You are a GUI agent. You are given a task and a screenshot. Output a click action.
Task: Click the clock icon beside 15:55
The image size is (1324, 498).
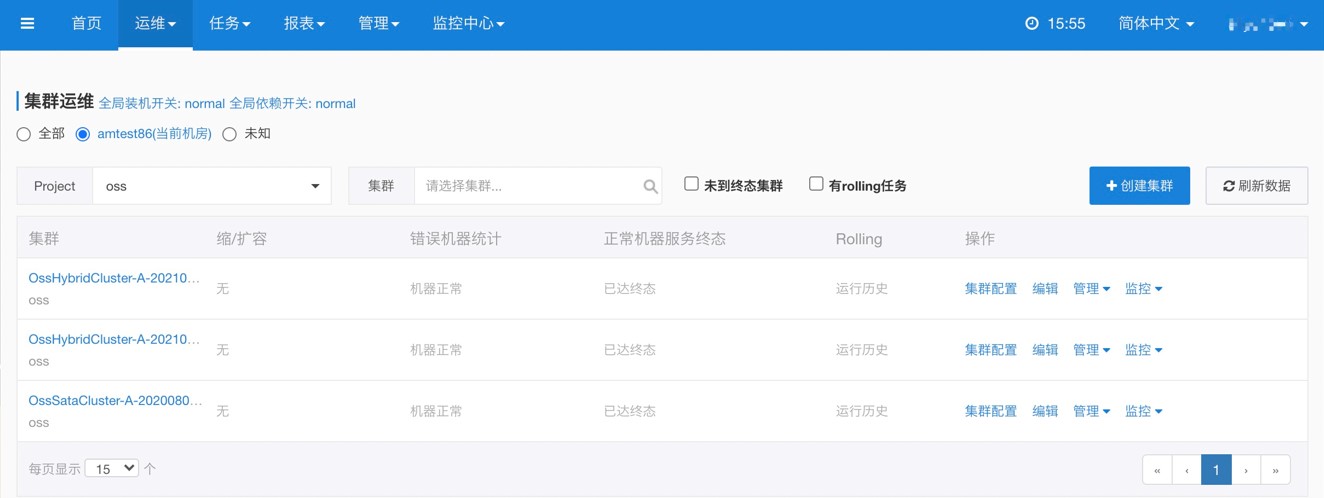1032,23
